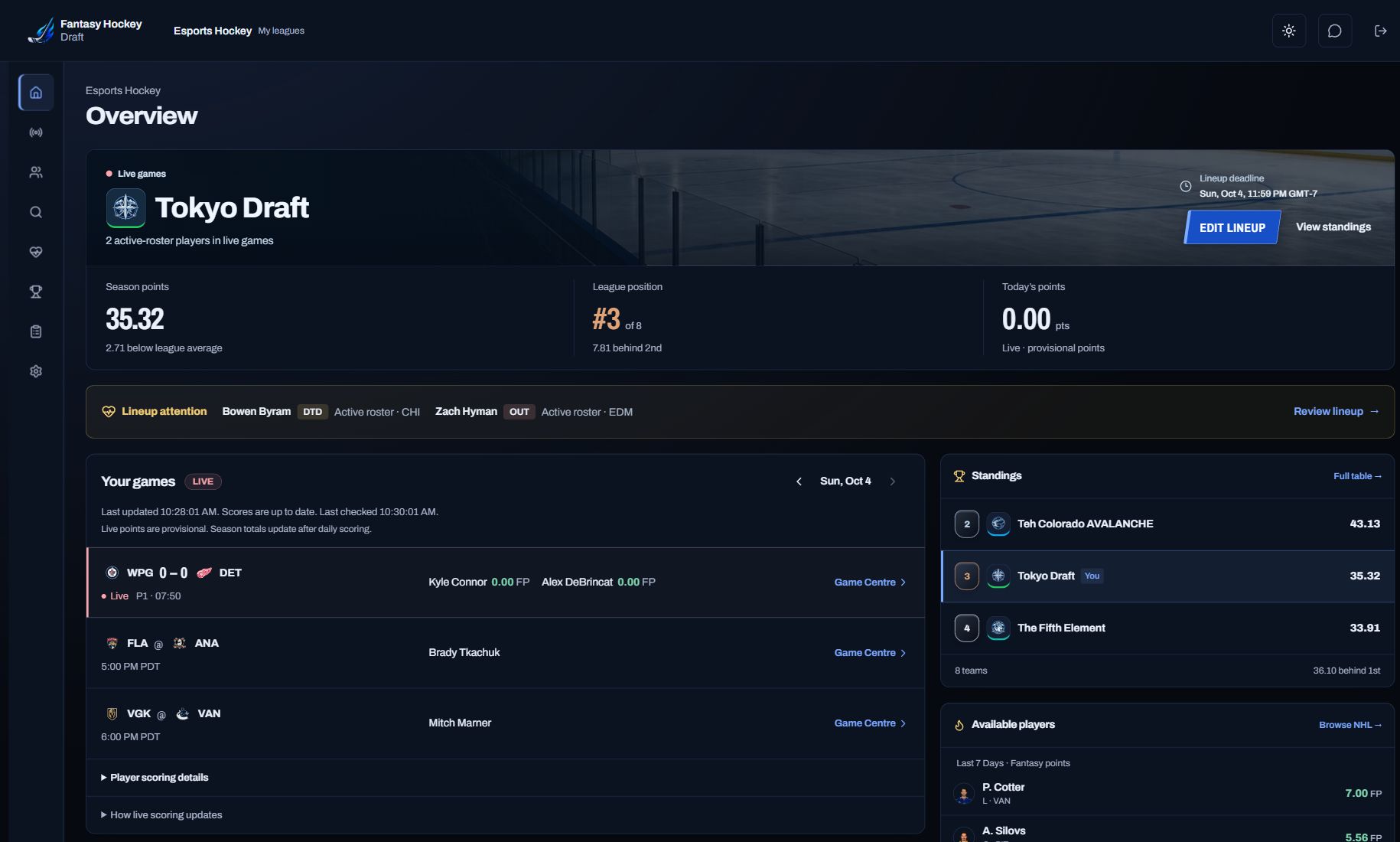Click Bowen Byram in lineup attention
1400x842 pixels.
(256, 412)
